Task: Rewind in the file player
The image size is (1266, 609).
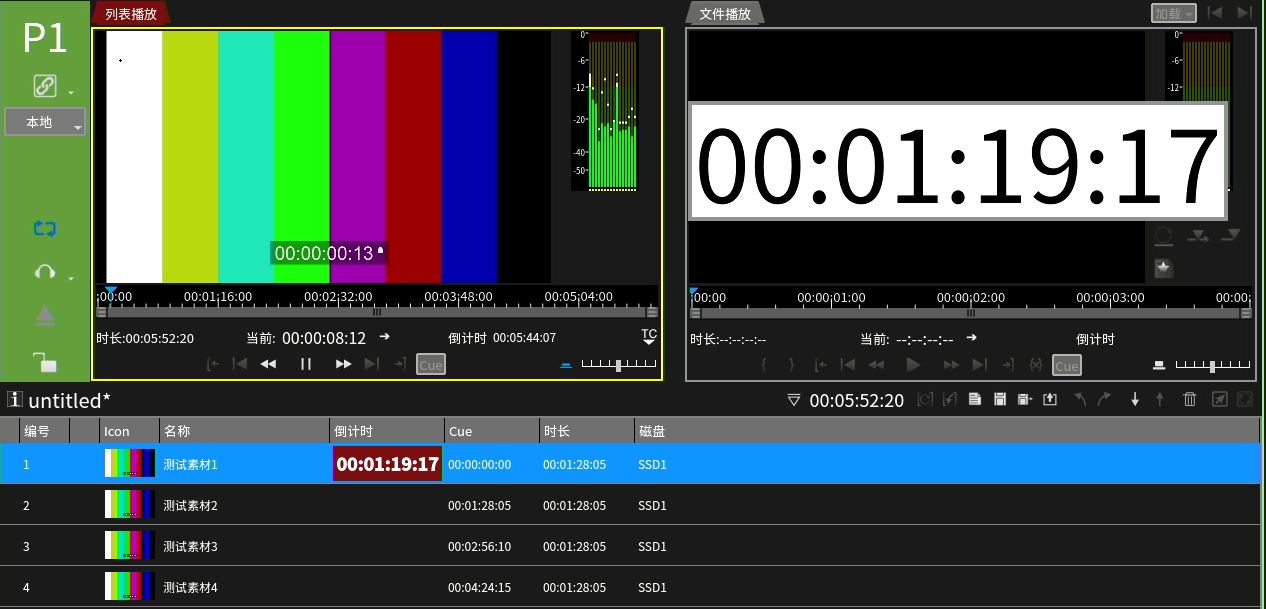Action: pos(876,365)
